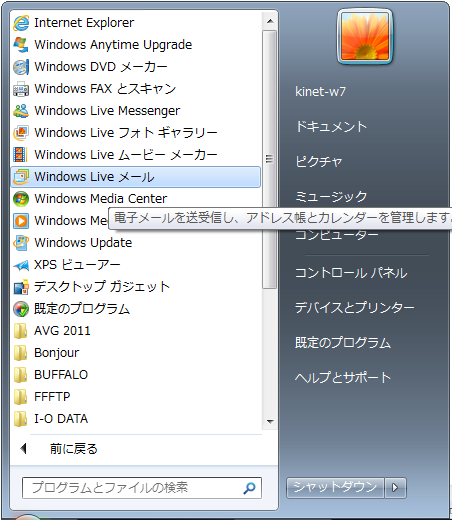Viewport: 463px width, 522px height.
Task: Click the scrollbar down arrow in program list
Action: (x=270, y=421)
